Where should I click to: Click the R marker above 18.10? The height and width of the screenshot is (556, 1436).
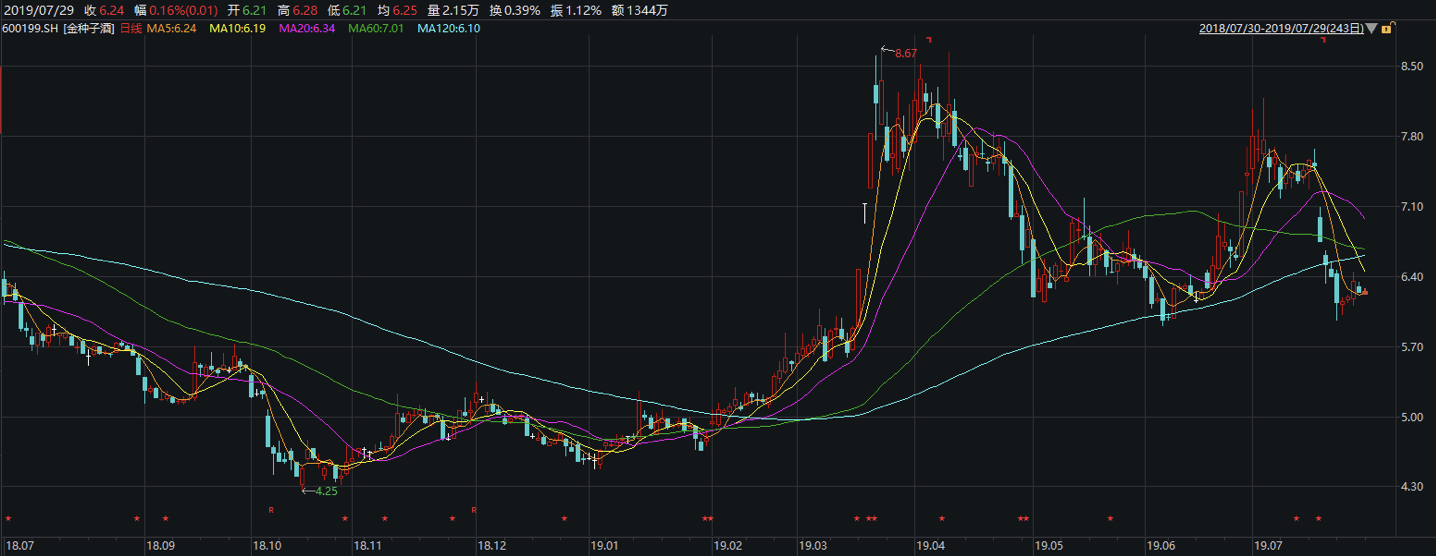pyautogui.click(x=270, y=510)
